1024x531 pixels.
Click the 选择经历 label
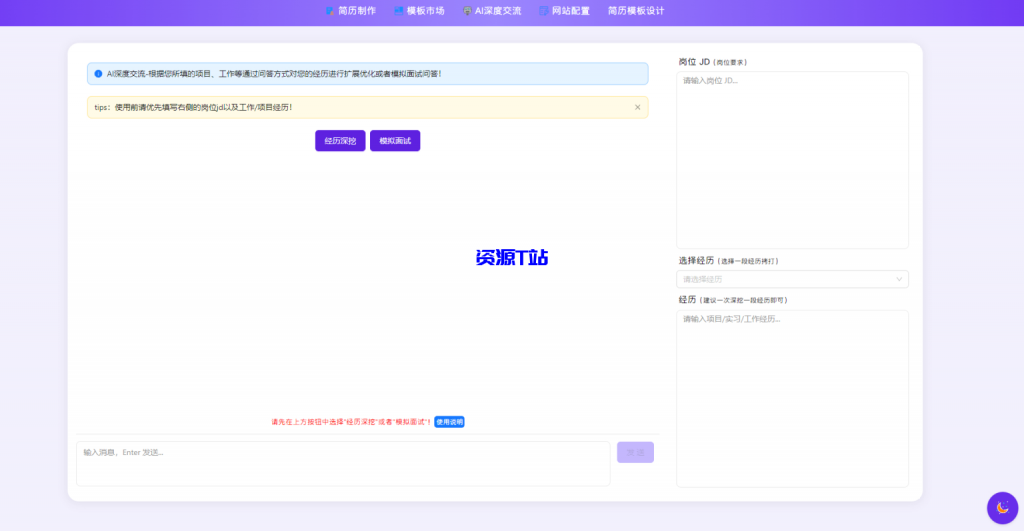[x=696, y=261]
